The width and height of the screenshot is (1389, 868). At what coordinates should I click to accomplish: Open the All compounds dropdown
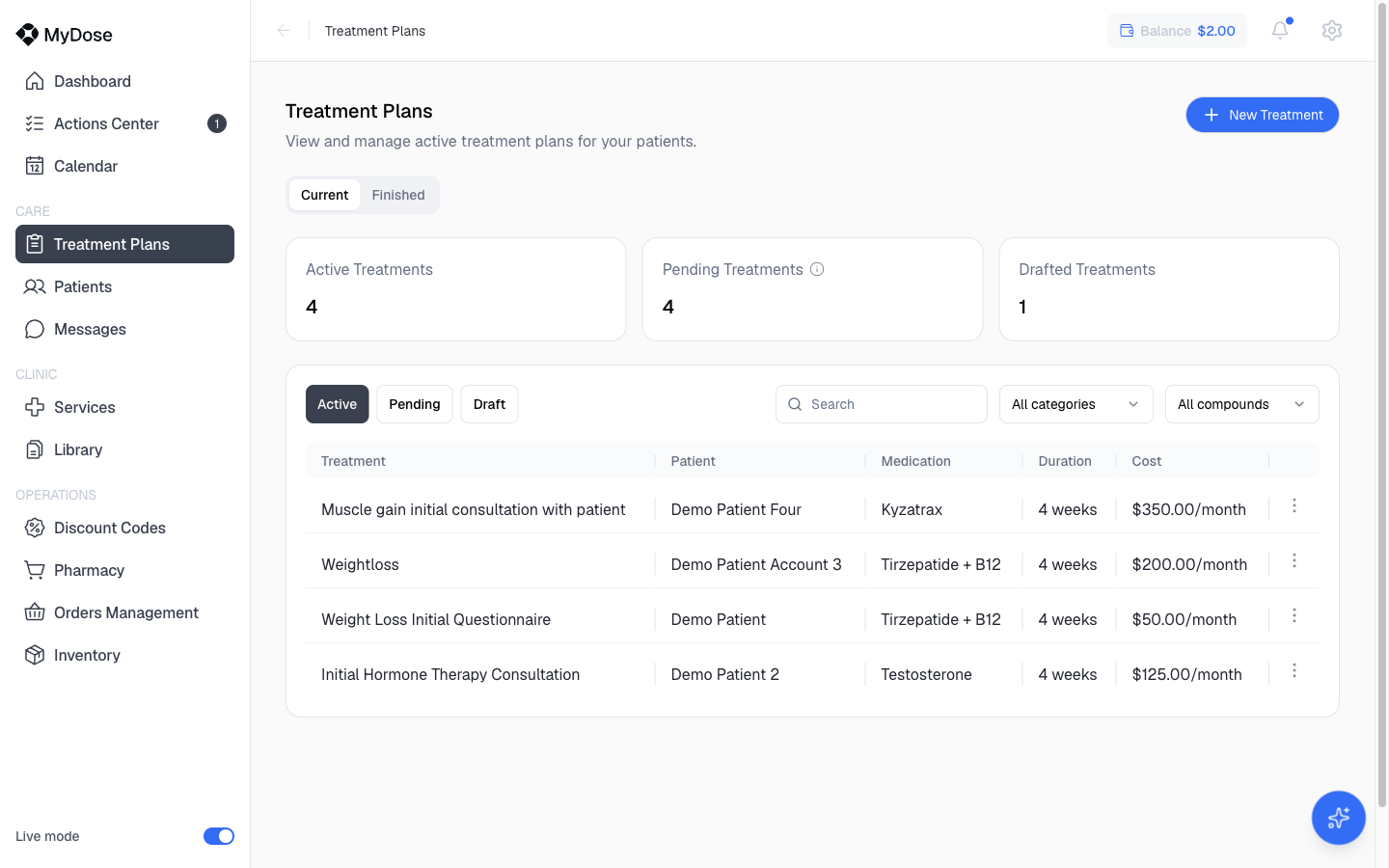point(1242,404)
